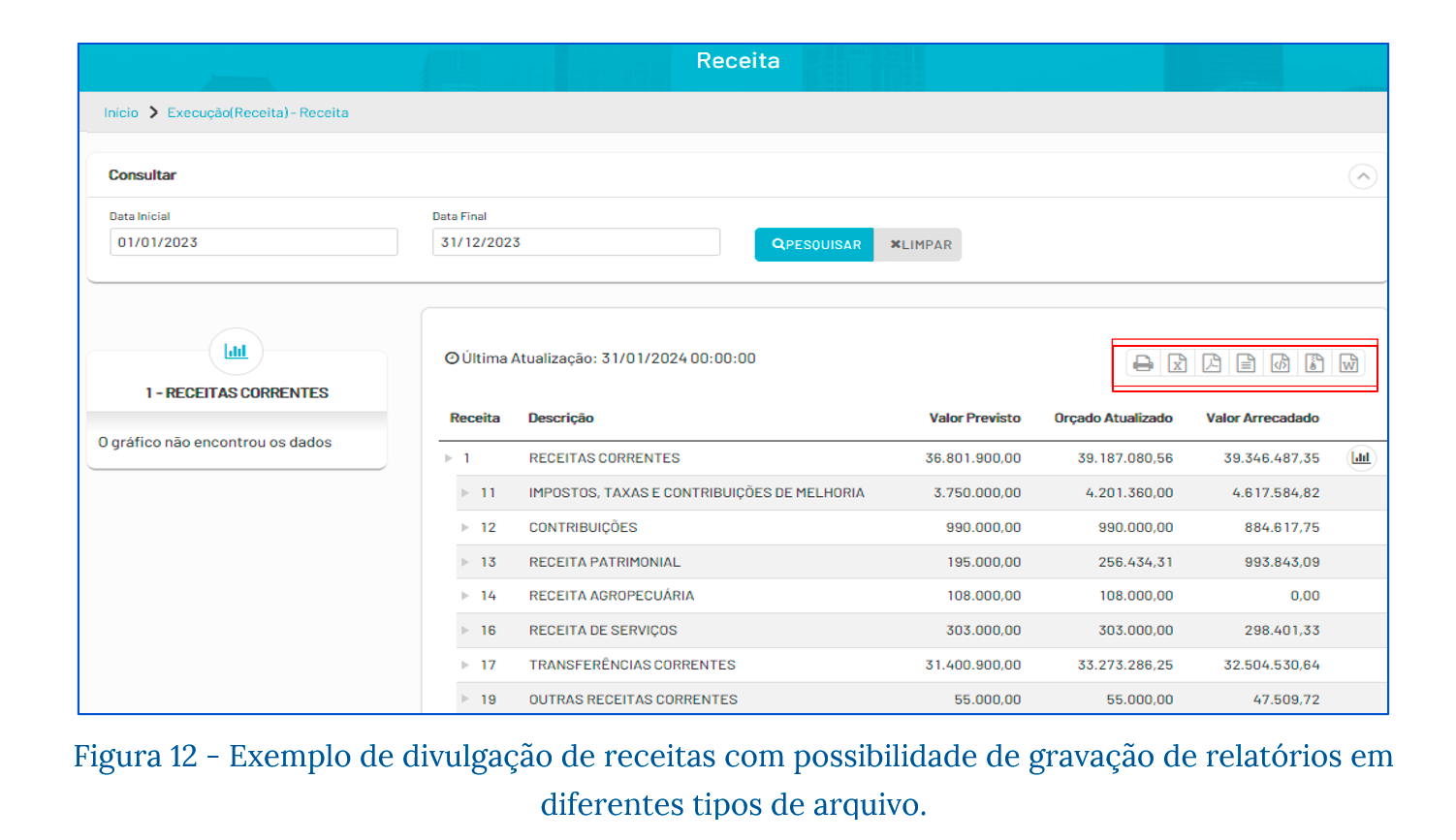Sort by Orçado Atualizado column header
This screenshot has width=1456, height=840.
(1114, 419)
